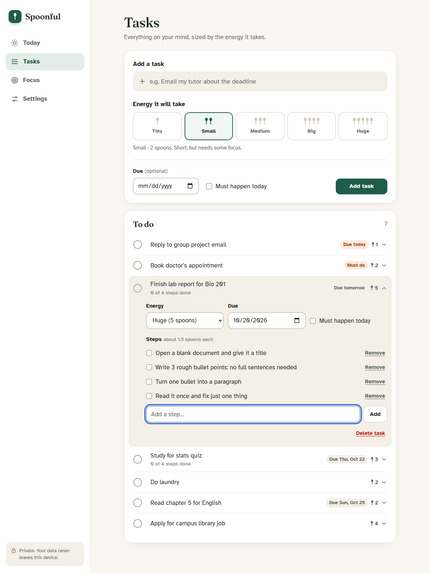Screen dimensions: 430x573
Task: Mark Study for stats quiz done
Action: (138, 459)
